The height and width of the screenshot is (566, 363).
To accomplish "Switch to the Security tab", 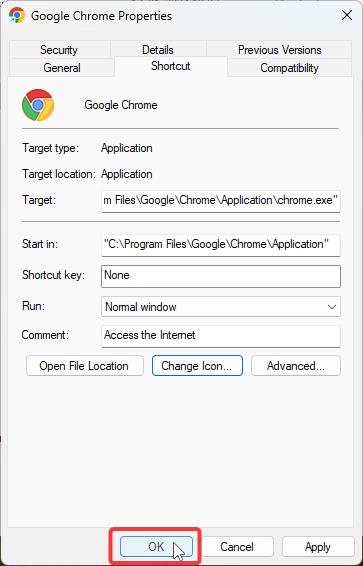I will pyautogui.click(x=59, y=50).
